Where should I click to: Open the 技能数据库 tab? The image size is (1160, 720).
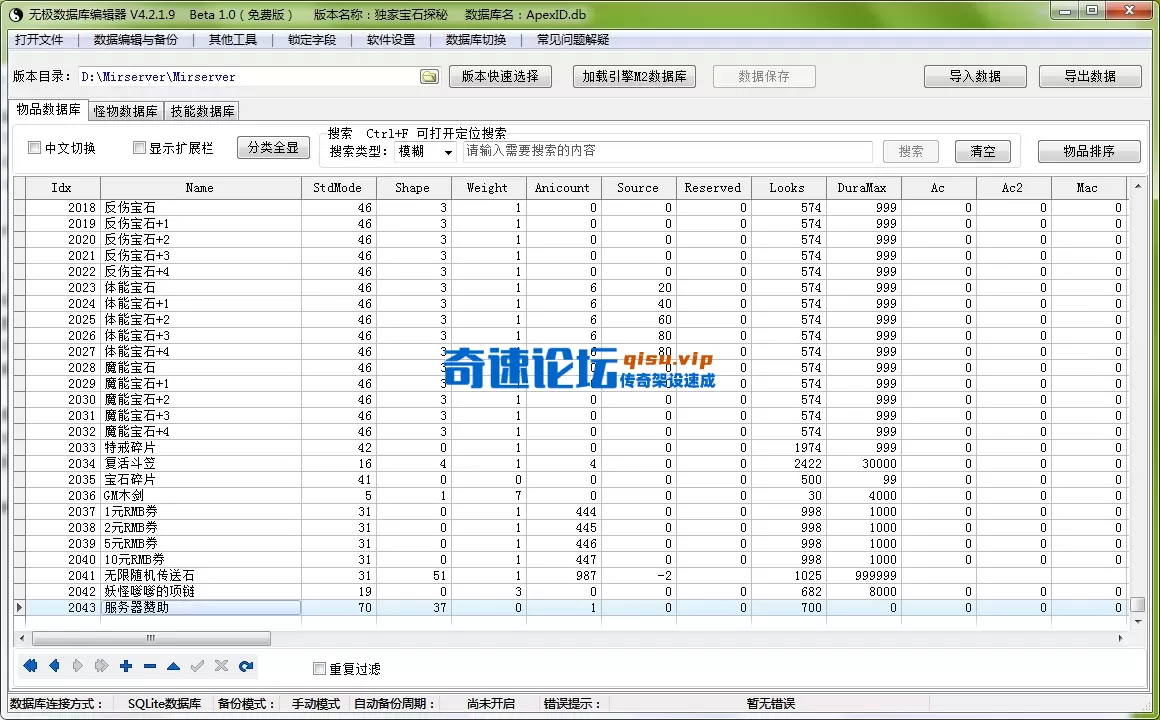(x=203, y=111)
